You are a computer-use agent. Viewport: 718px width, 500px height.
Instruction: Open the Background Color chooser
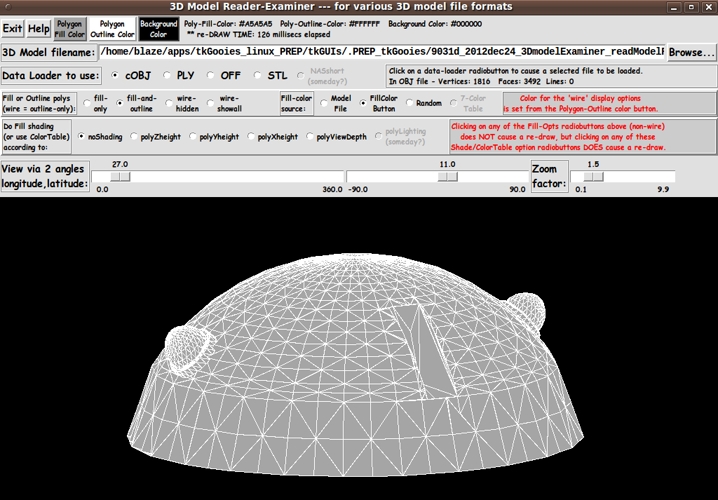(x=158, y=29)
